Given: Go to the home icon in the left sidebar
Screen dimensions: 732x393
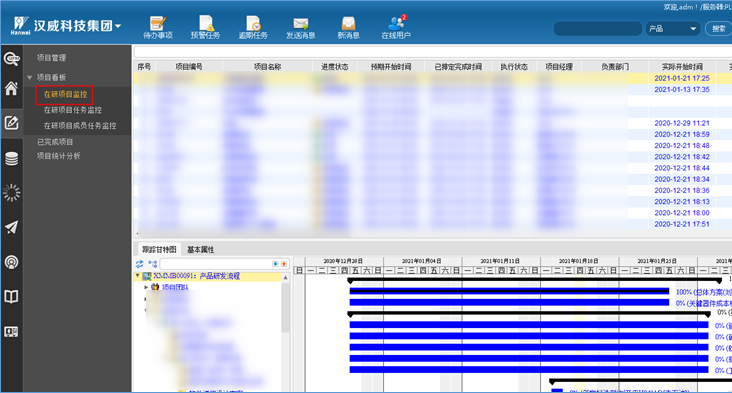Looking at the screenshot, I should point(11,88).
